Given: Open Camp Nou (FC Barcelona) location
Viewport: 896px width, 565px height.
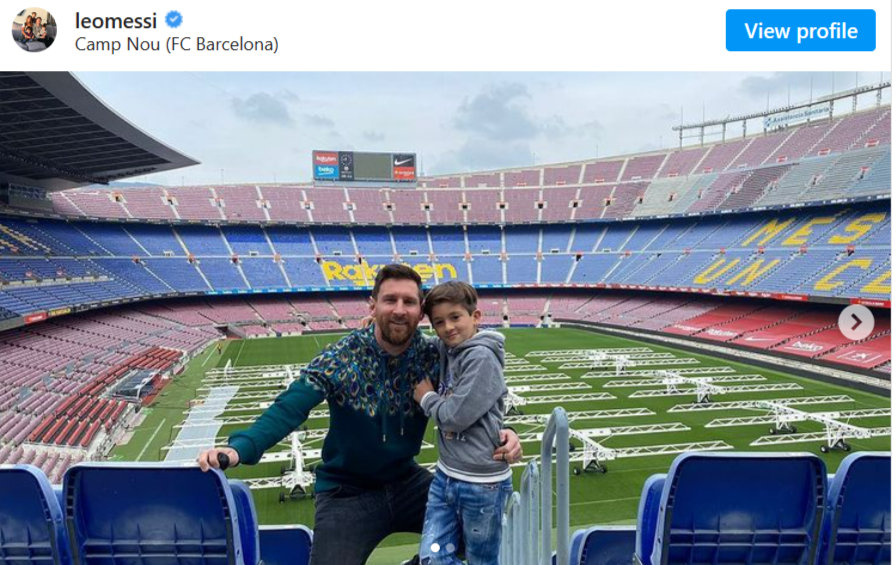Looking at the screenshot, I should [x=177, y=45].
